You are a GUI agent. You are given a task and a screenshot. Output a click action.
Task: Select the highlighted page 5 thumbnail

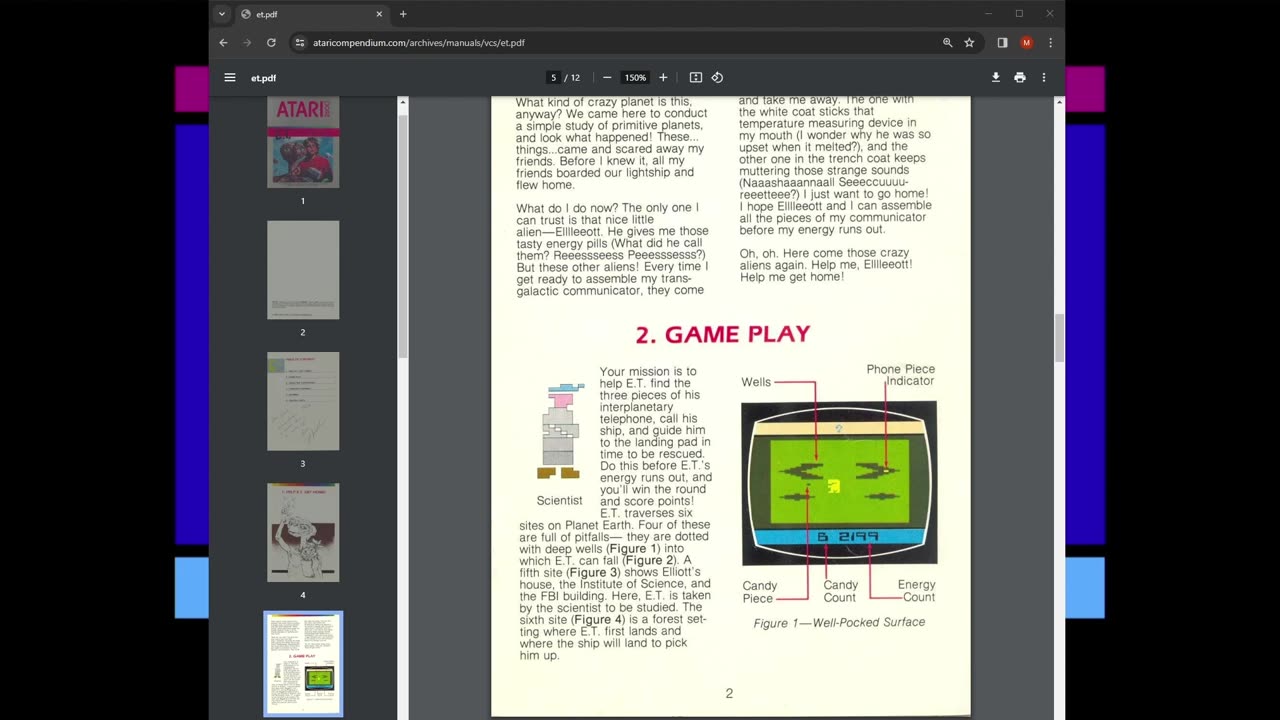tap(303, 664)
